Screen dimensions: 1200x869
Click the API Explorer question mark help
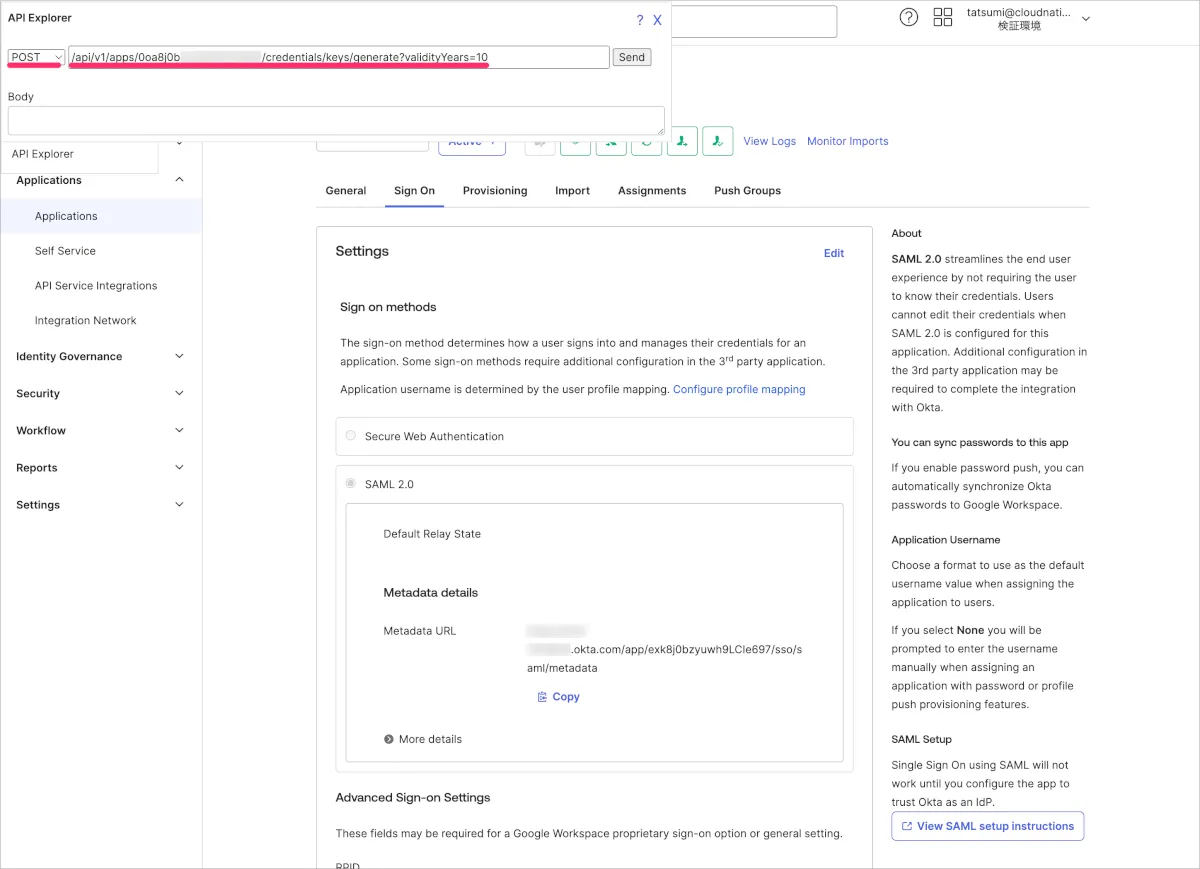(640, 20)
